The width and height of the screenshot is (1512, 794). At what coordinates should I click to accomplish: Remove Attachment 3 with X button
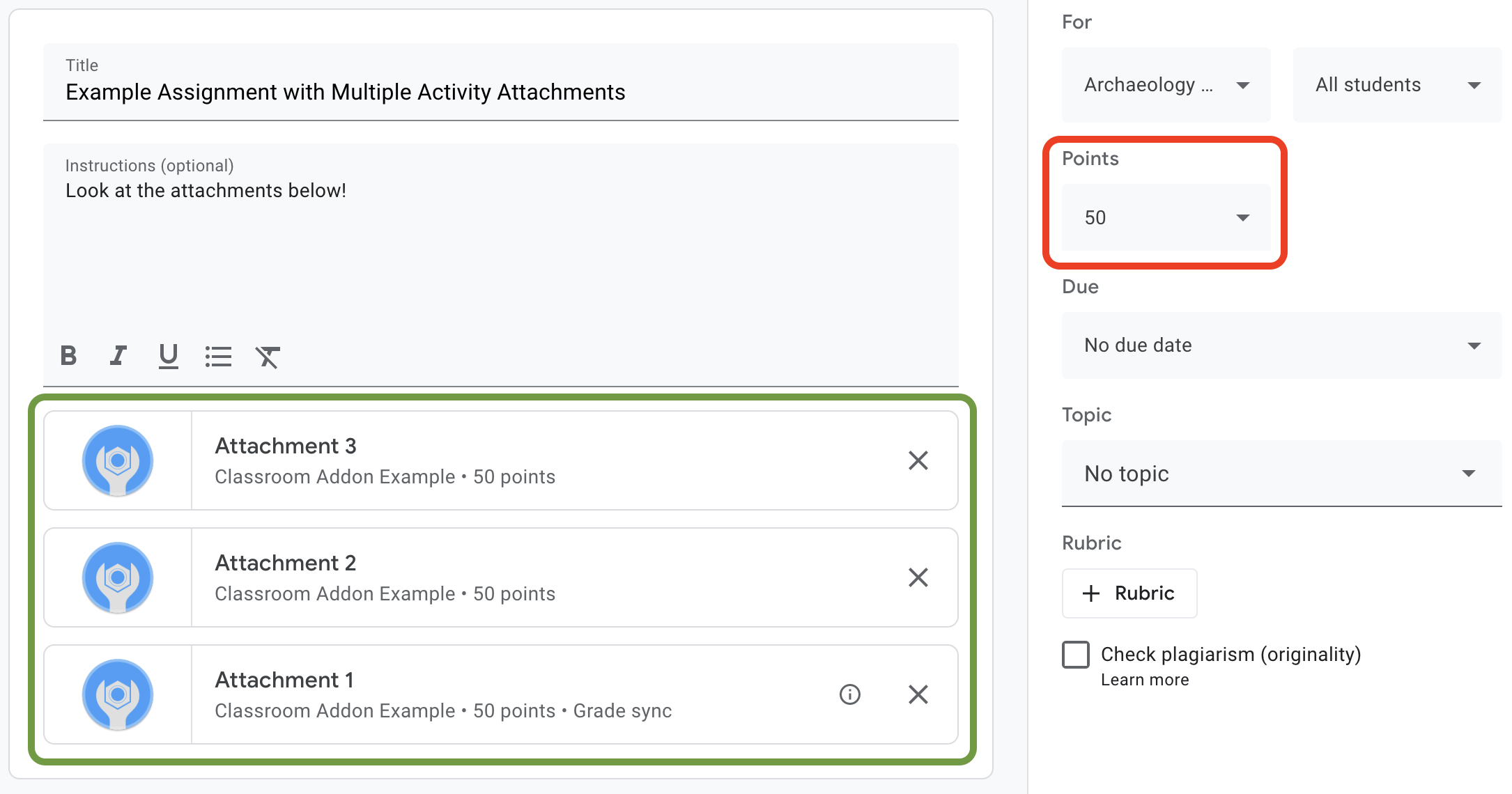tap(918, 460)
